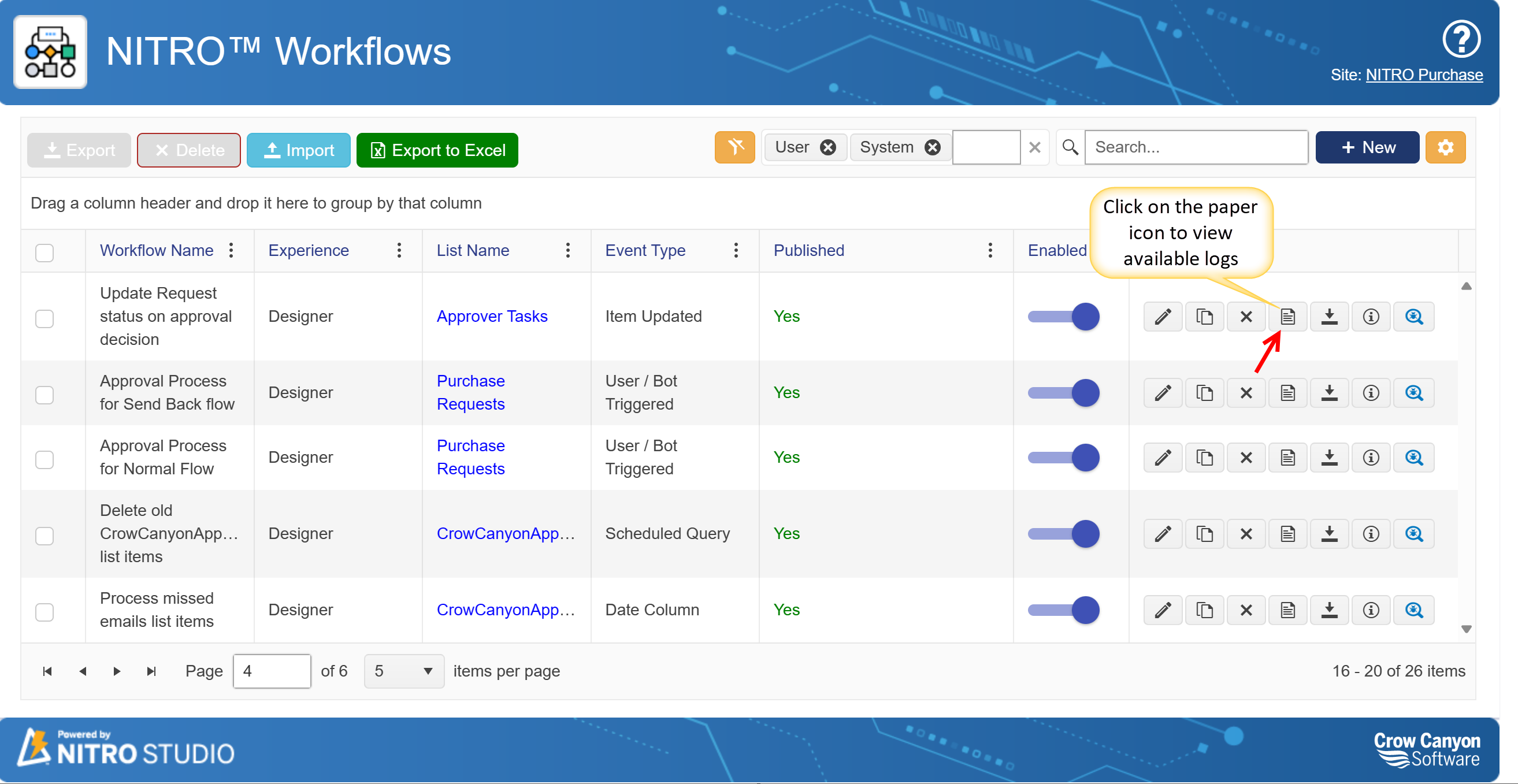This screenshot has height=784, width=1518.
Task: Copy Approval Process for Send Back flow
Action: coord(1204,393)
